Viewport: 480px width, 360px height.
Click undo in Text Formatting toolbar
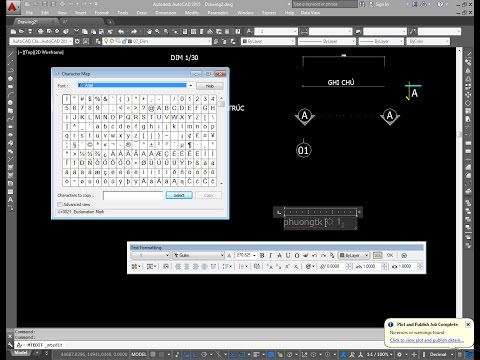pyautogui.click(x=314, y=256)
